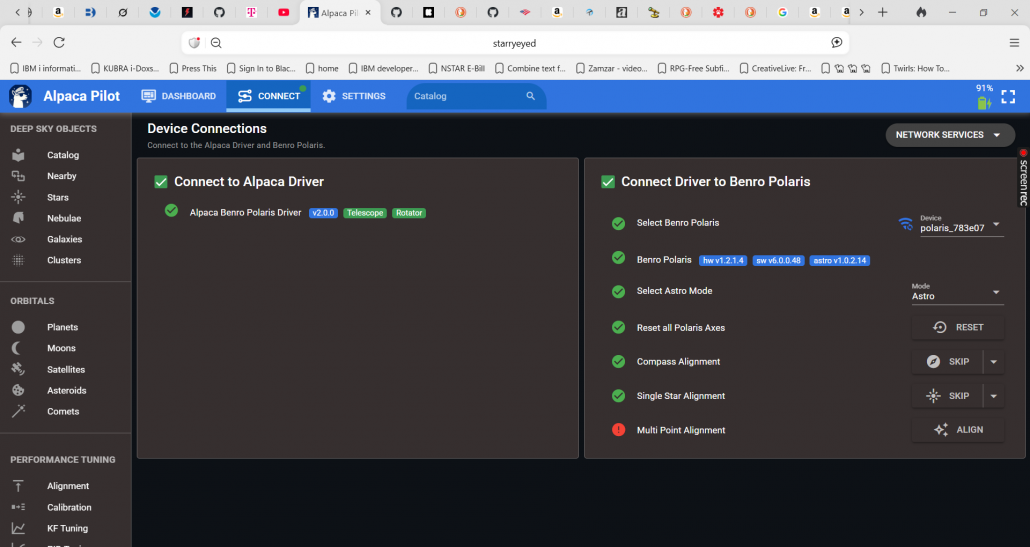1030x547 pixels.
Task: Click the Comets icon in sidebar
Action: click(x=18, y=411)
